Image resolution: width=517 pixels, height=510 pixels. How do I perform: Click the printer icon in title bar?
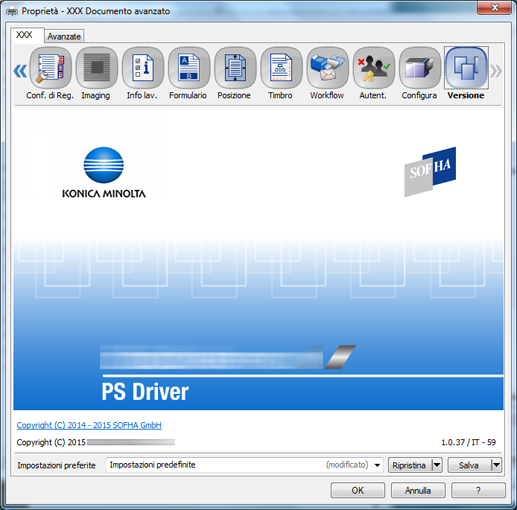point(12,11)
